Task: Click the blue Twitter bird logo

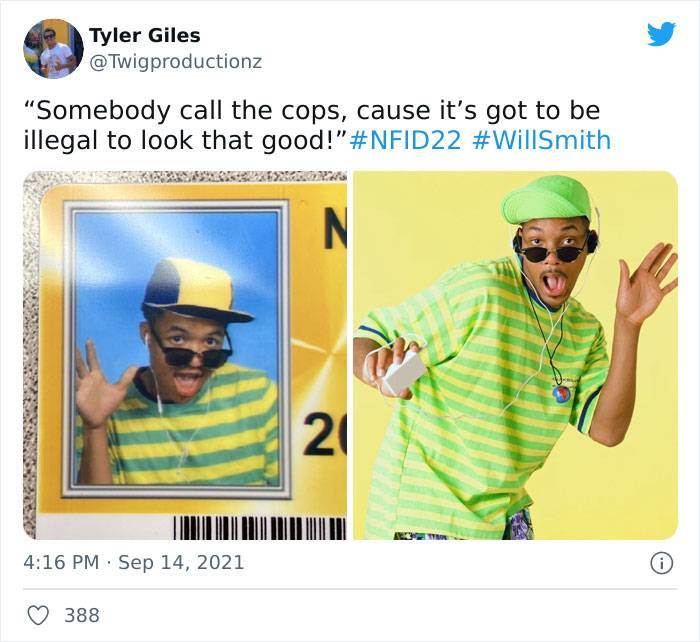Action: click(662, 34)
